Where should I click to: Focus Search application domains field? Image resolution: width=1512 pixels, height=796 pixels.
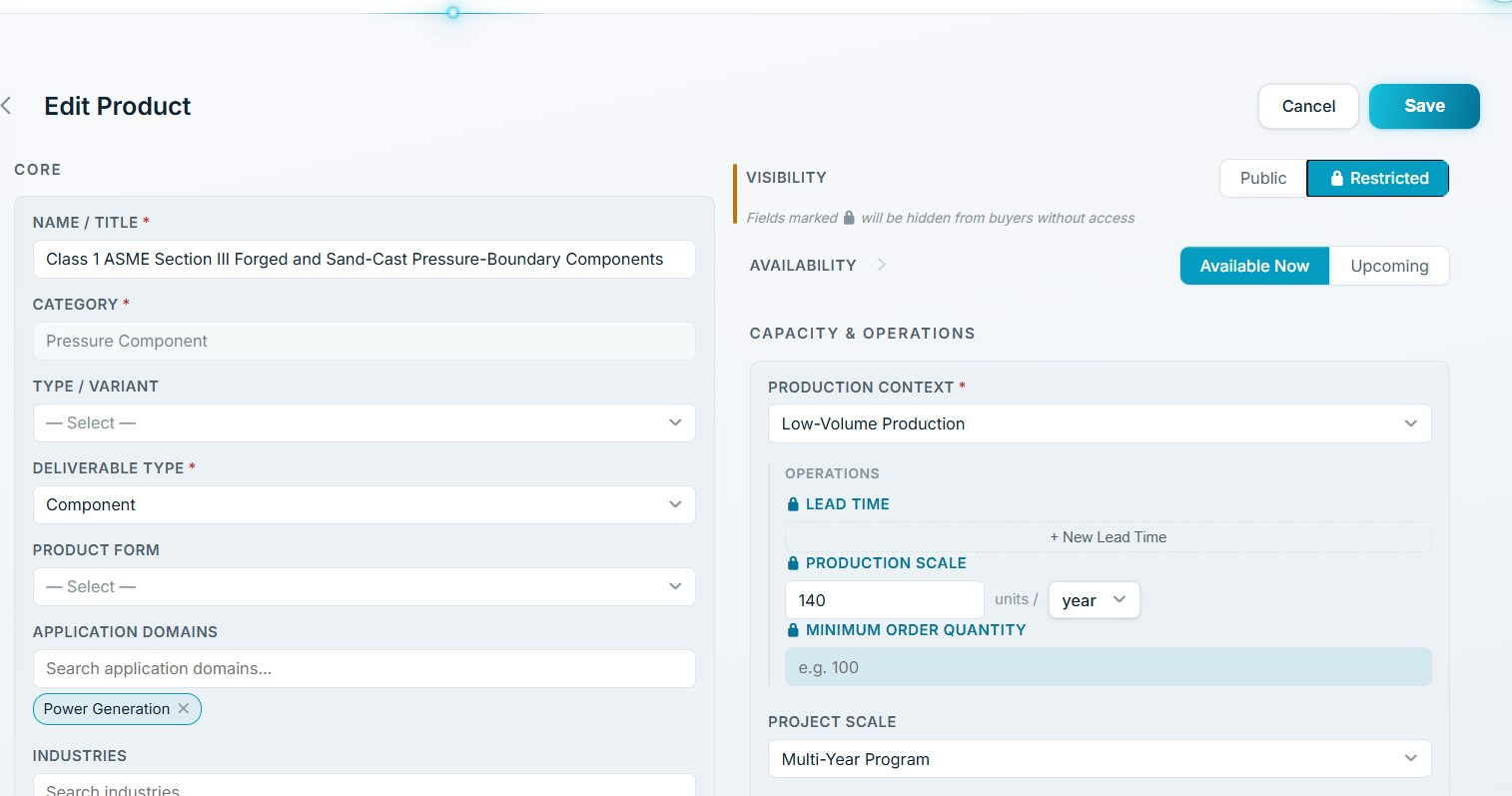pos(364,668)
